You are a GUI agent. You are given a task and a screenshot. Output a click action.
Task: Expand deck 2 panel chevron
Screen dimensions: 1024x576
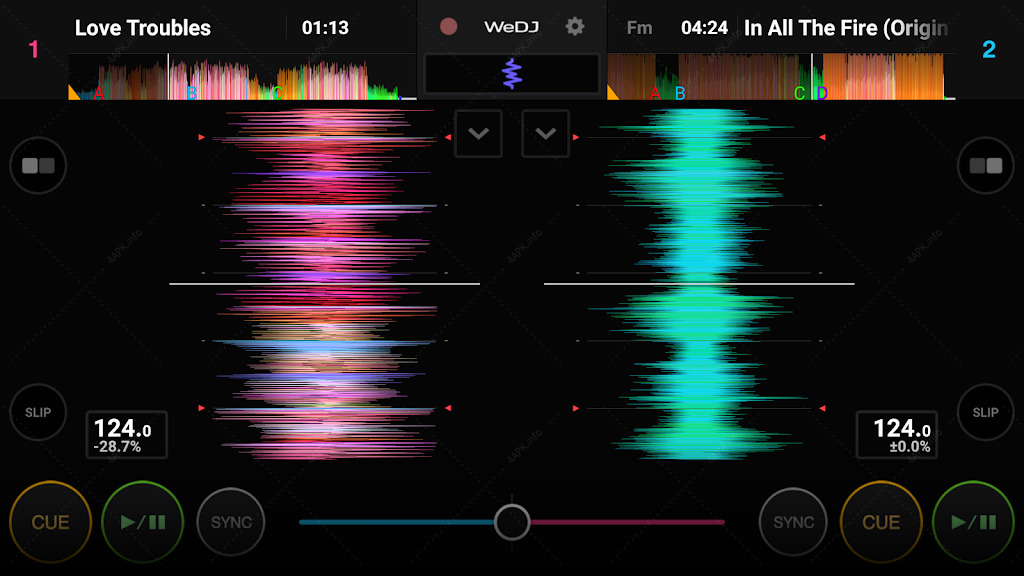545,134
